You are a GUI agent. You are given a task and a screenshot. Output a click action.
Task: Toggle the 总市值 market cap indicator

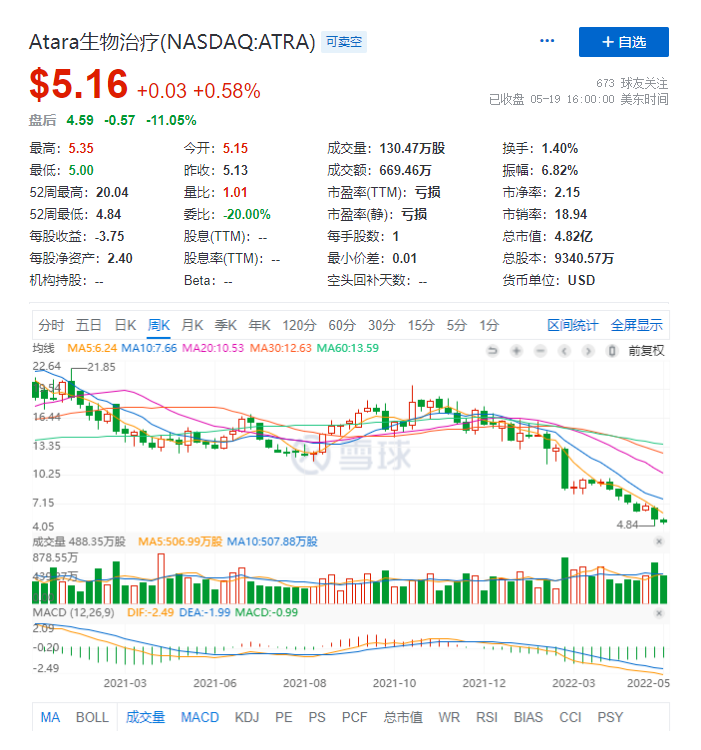(x=403, y=717)
